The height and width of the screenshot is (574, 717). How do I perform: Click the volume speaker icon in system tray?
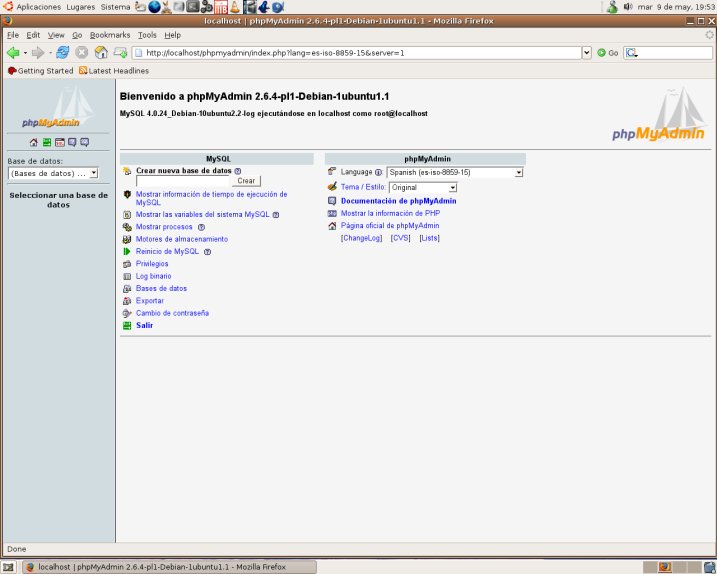628,6
